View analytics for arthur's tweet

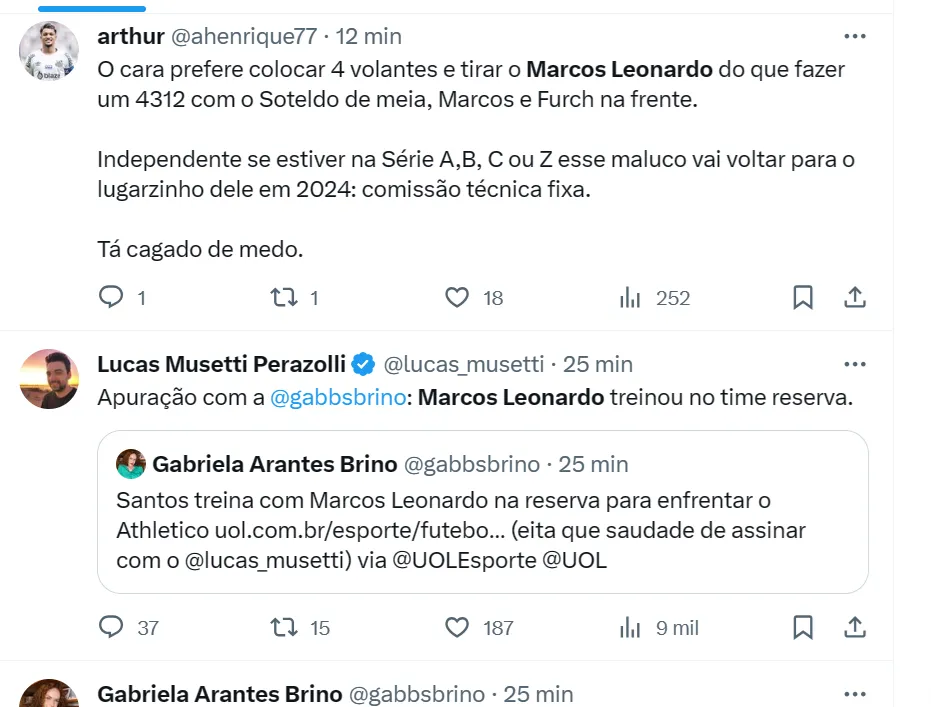coord(631,297)
